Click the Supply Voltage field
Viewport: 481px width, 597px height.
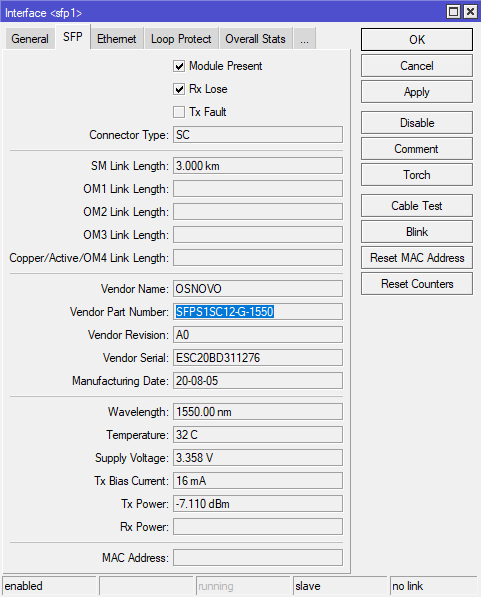[258, 458]
